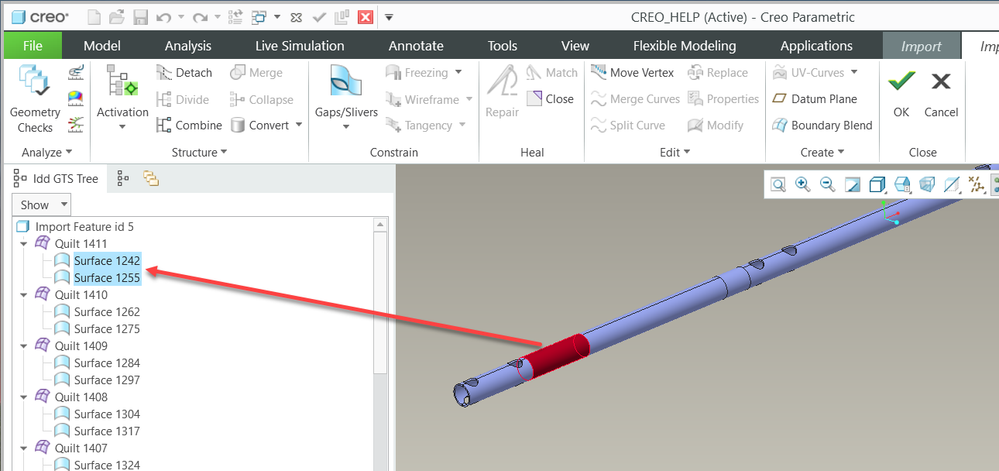Open the Convert dropdown arrow

point(299,125)
